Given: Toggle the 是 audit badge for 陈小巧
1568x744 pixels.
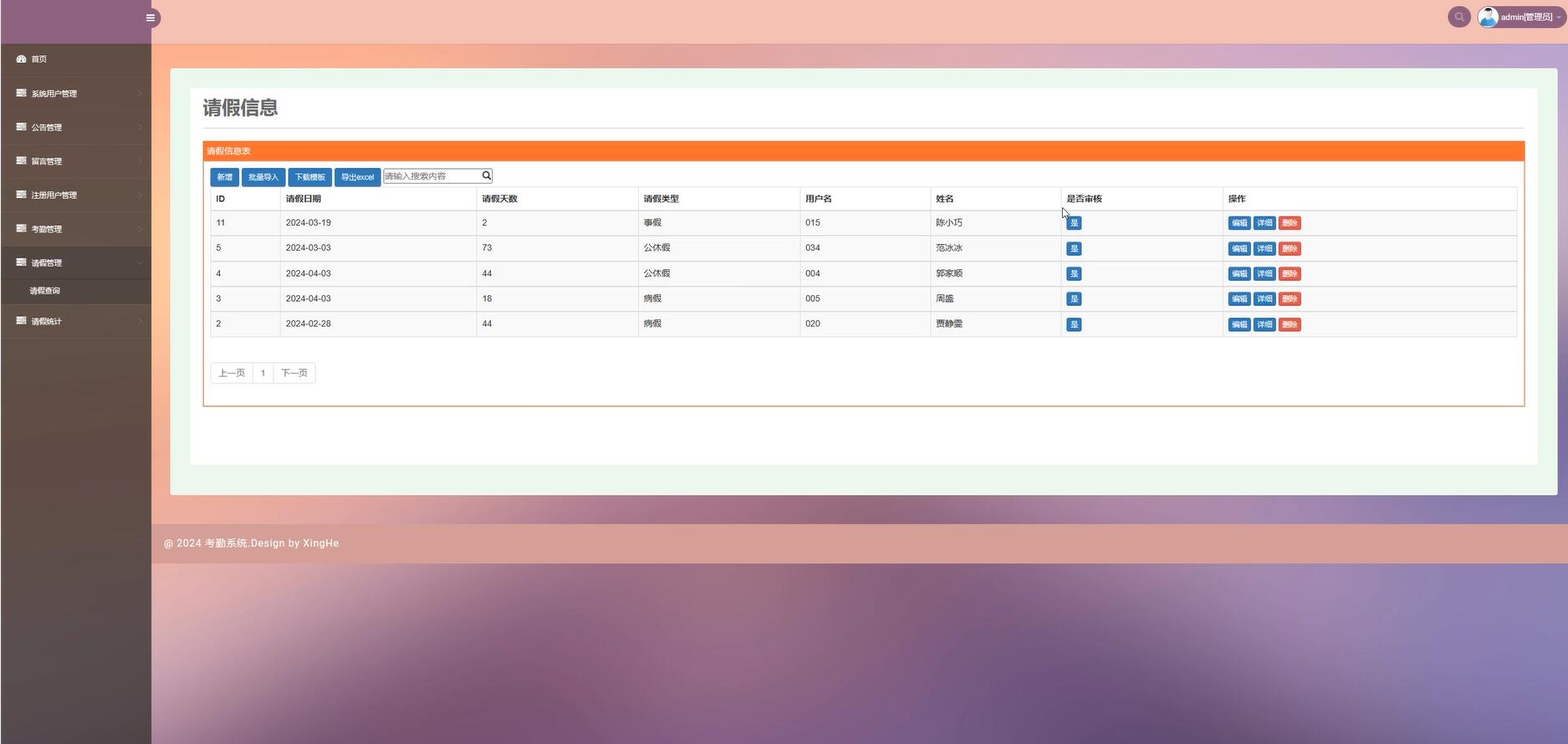Looking at the screenshot, I should (1075, 223).
